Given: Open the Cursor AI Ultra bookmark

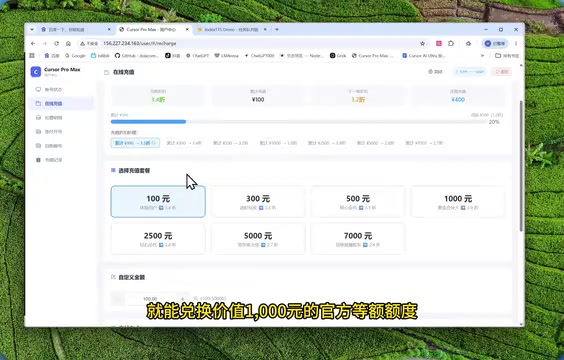Looking at the screenshot, I should point(424,56).
